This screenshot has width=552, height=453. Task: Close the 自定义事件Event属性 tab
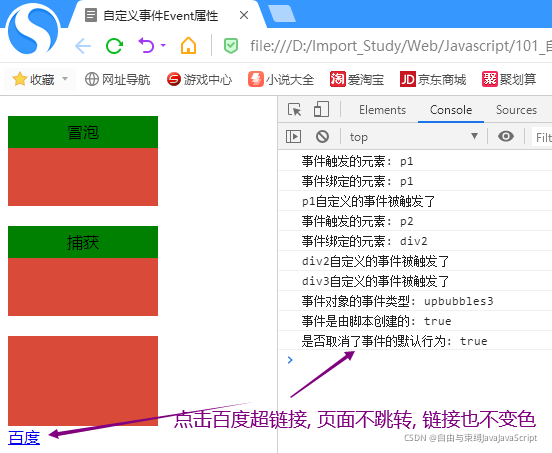point(244,15)
